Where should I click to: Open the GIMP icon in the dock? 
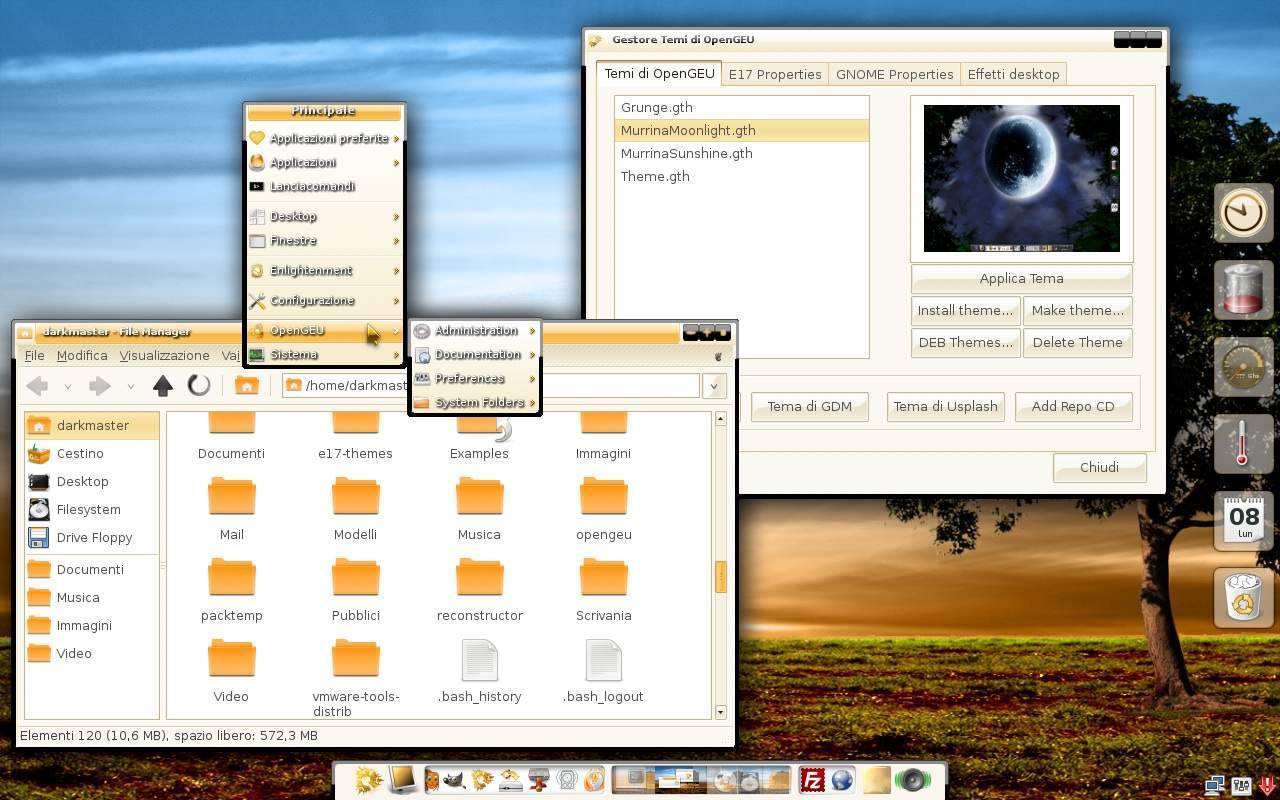[454, 779]
